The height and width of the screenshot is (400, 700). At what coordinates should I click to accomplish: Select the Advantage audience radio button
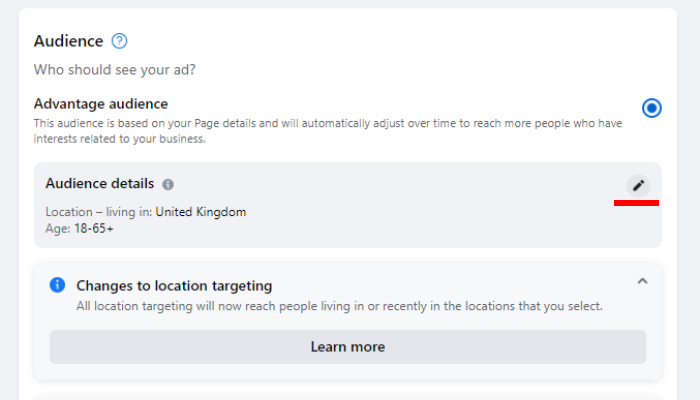click(x=652, y=108)
